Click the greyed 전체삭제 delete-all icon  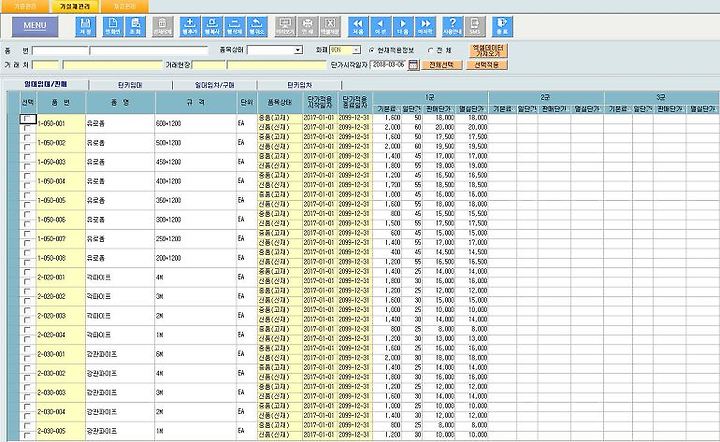[x=163, y=27]
